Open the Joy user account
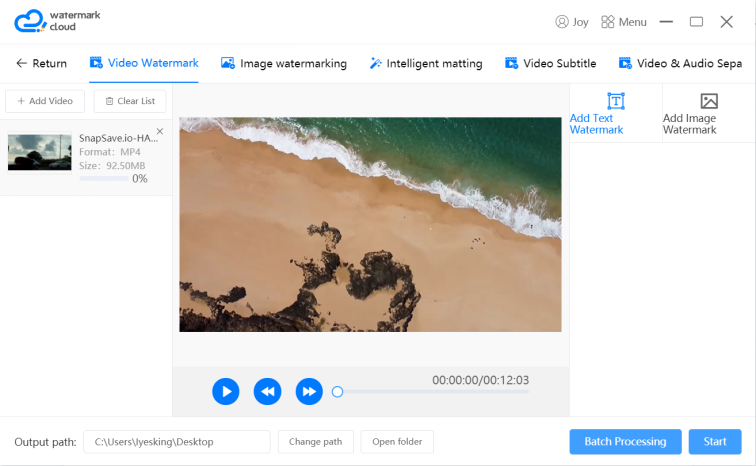The image size is (756, 466). [572, 22]
